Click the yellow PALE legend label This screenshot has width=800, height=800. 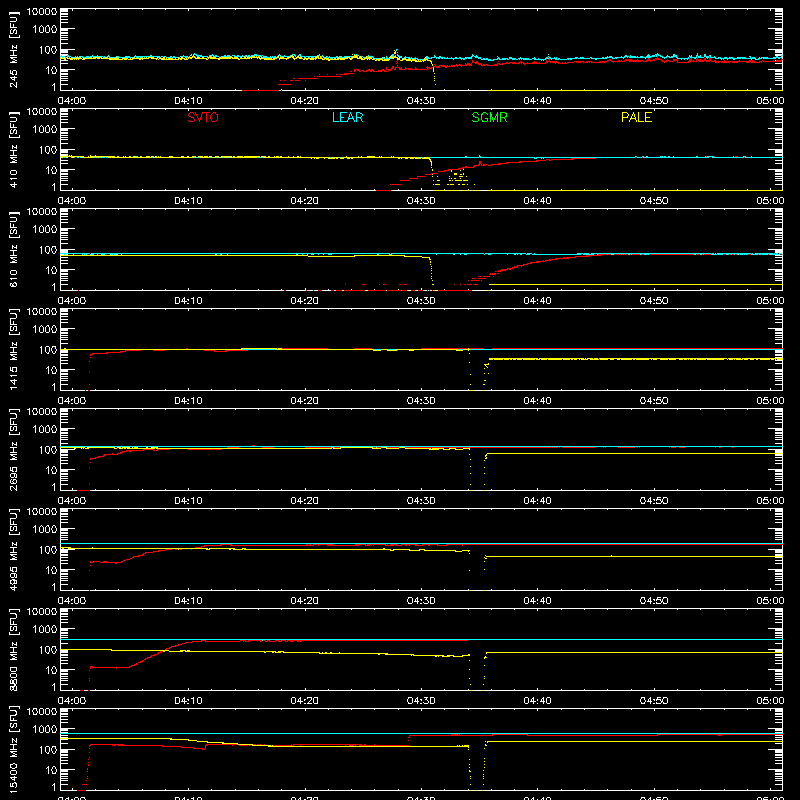point(636,117)
